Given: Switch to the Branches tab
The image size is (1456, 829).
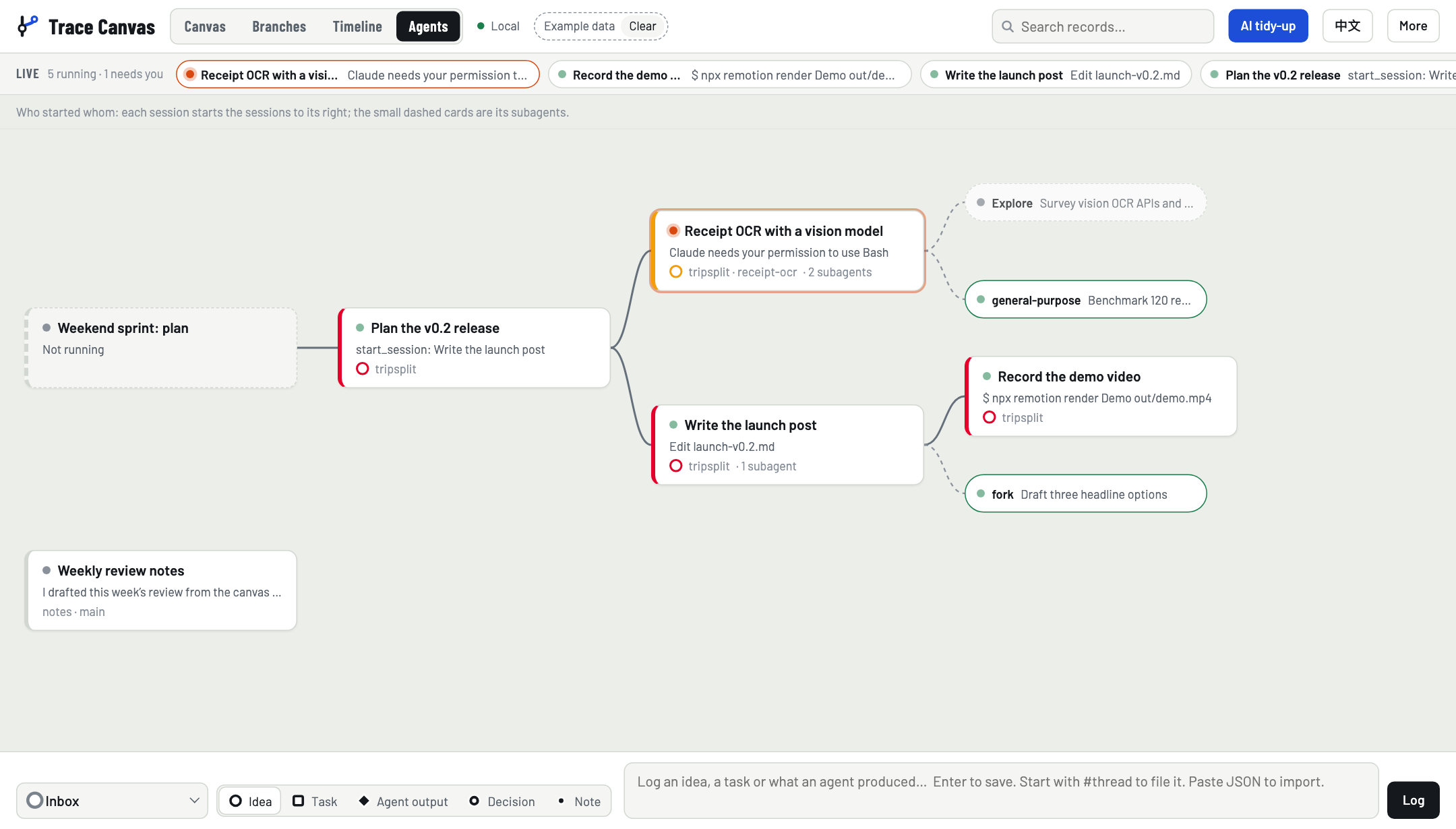Looking at the screenshot, I should click(279, 26).
